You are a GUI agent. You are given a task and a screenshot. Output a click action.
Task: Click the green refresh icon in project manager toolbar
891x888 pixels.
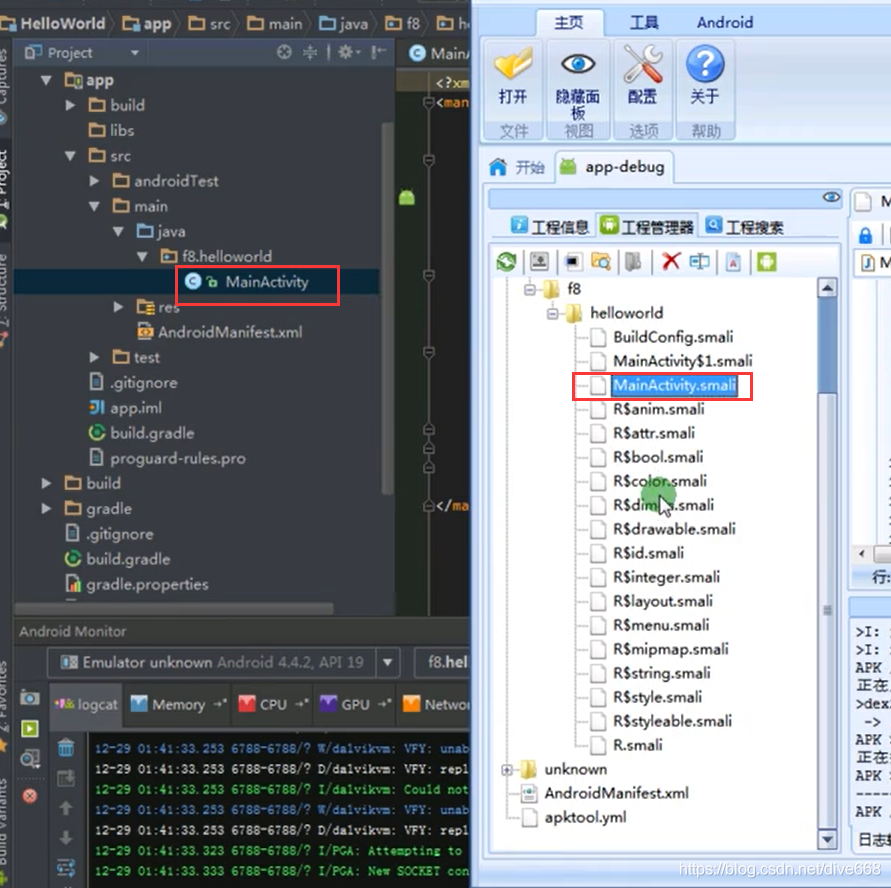[x=506, y=262]
